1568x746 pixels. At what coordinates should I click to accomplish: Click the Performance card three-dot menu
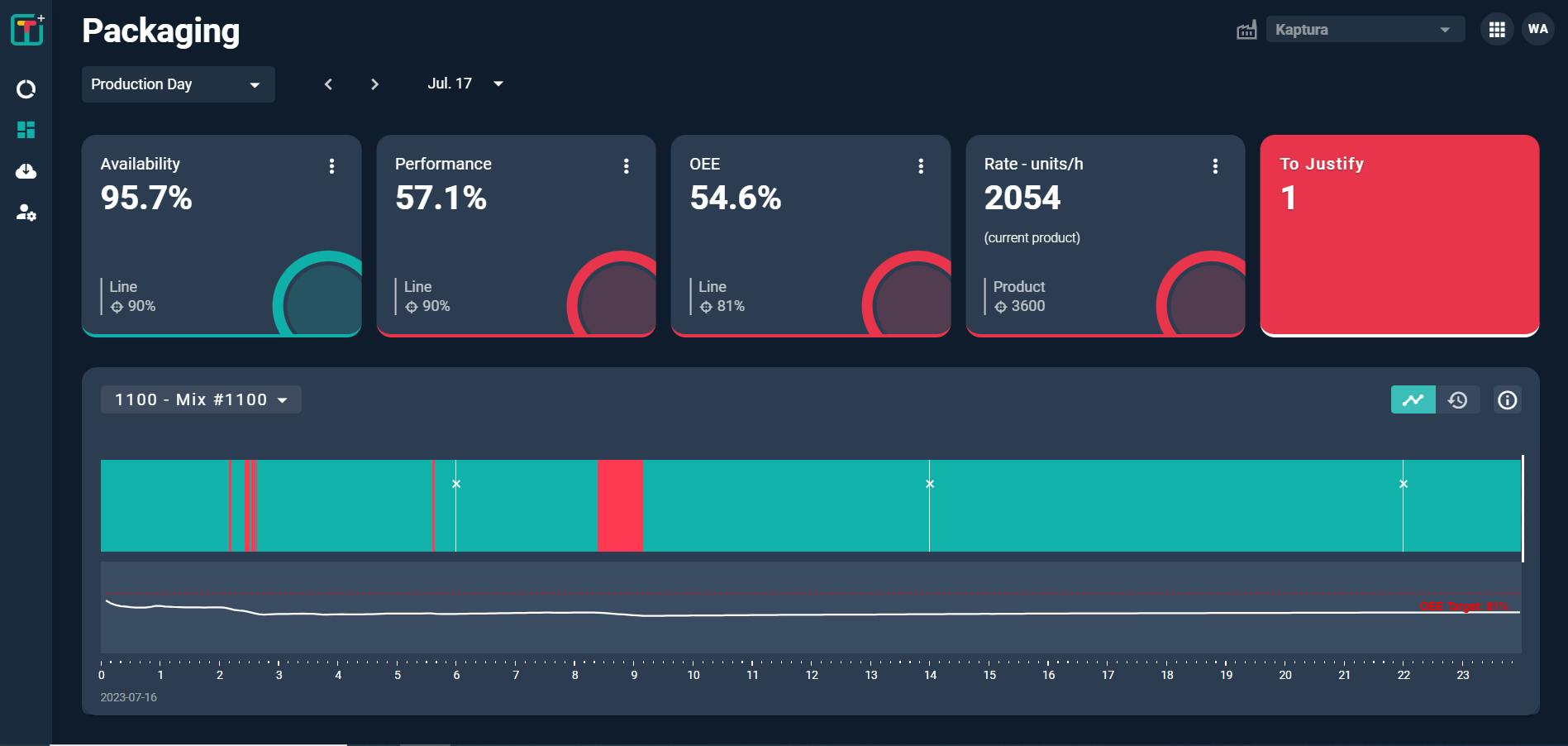pos(627,165)
